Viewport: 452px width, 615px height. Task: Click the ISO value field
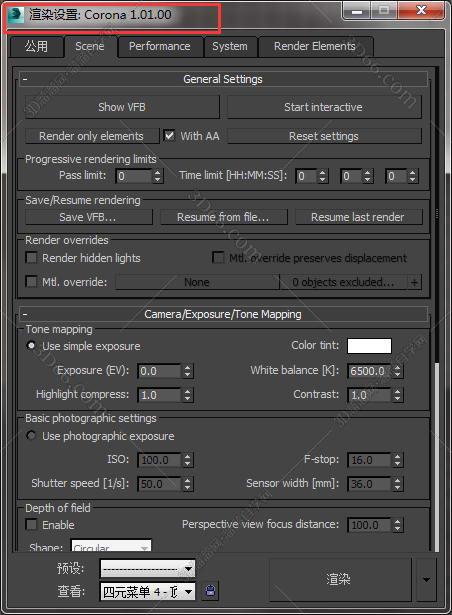159,460
